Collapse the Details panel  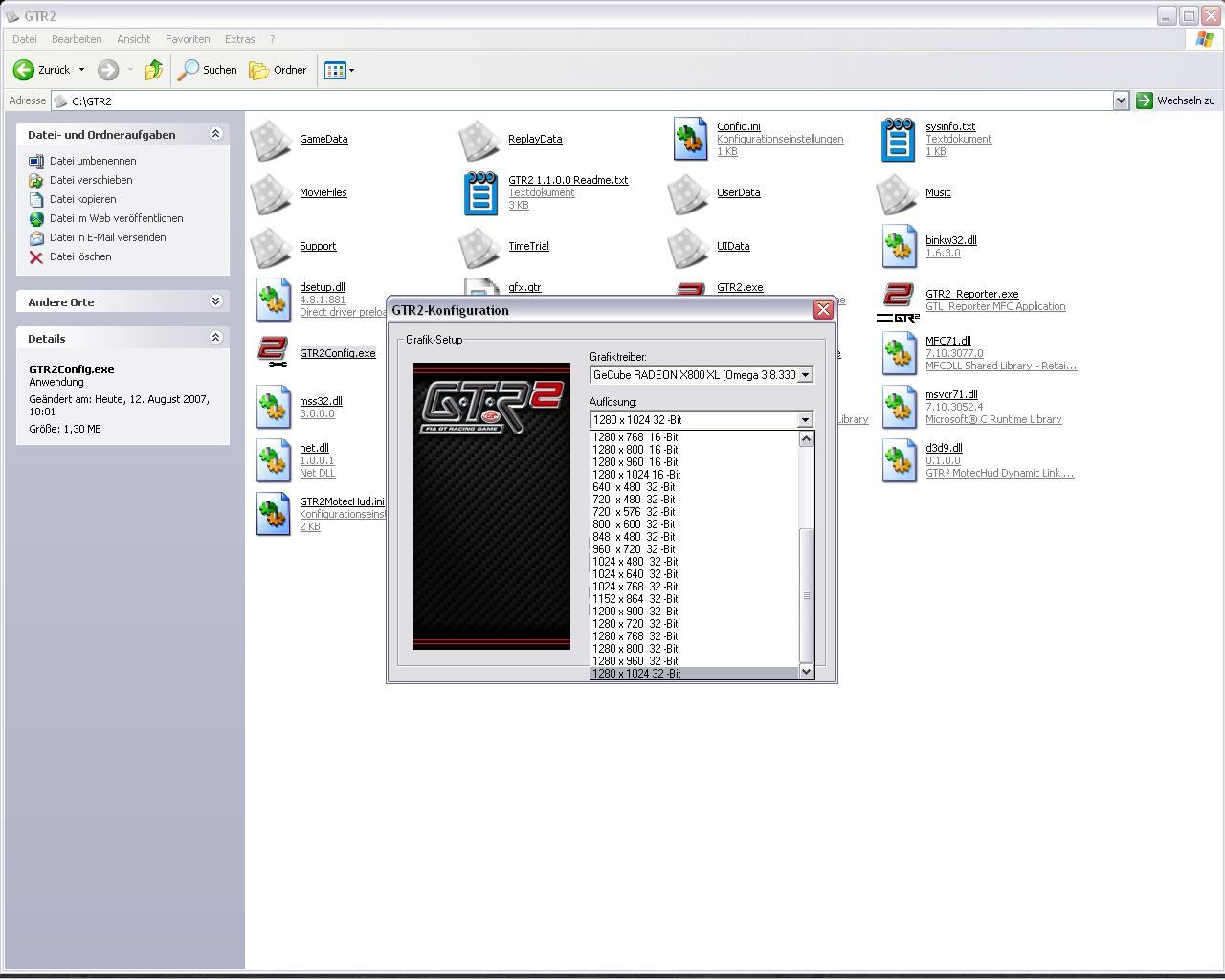pos(215,338)
